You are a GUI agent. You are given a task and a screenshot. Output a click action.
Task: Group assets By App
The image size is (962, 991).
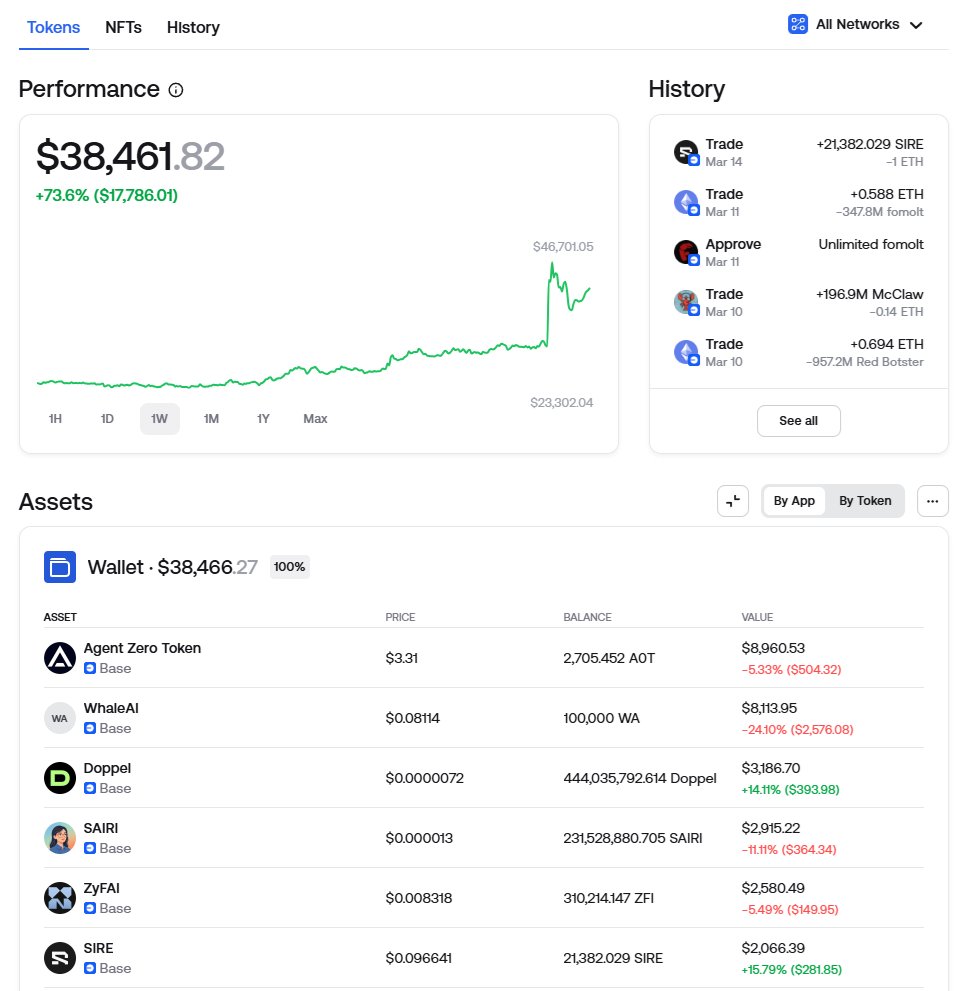tap(794, 501)
